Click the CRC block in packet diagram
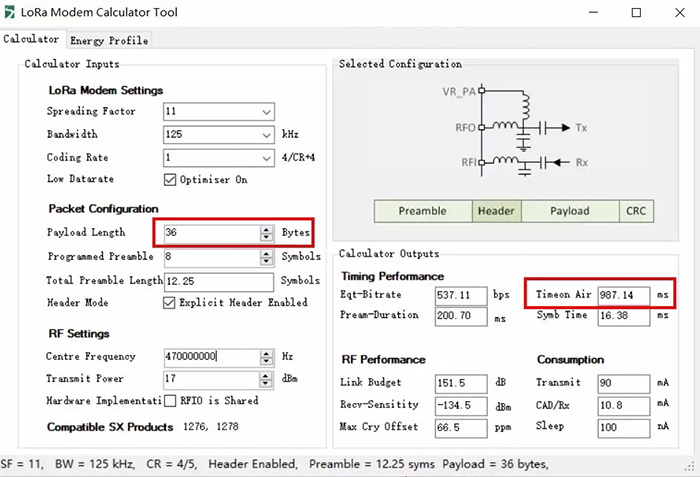The image size is (700, 477). pos(636,211)
